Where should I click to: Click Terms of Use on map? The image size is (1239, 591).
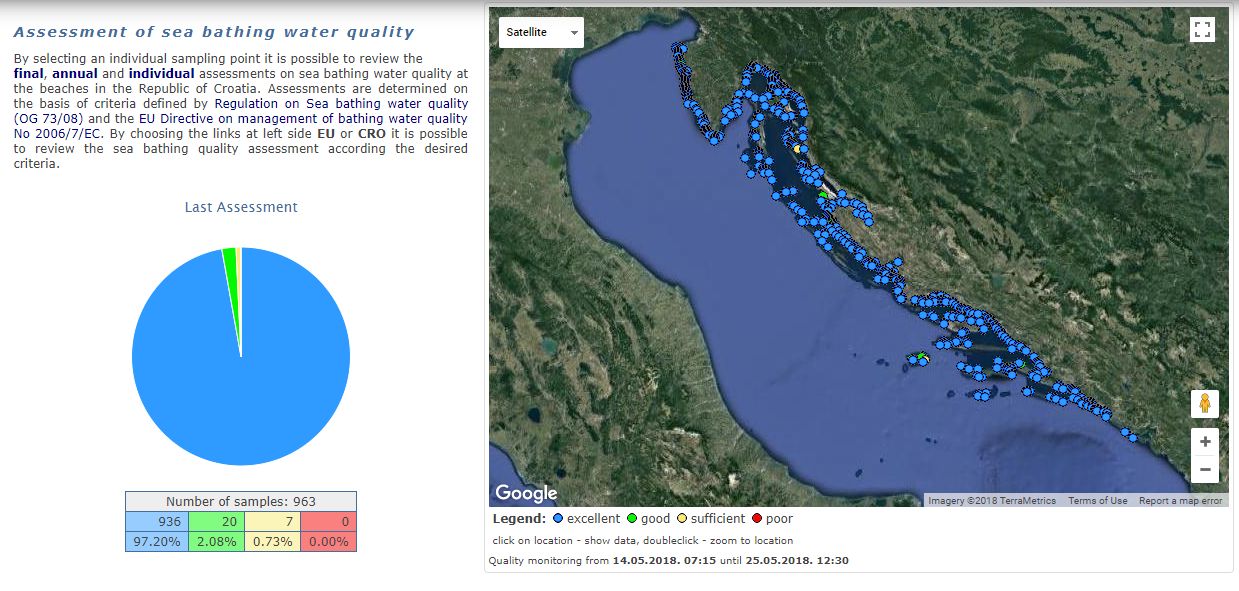tap(1097, 501)
